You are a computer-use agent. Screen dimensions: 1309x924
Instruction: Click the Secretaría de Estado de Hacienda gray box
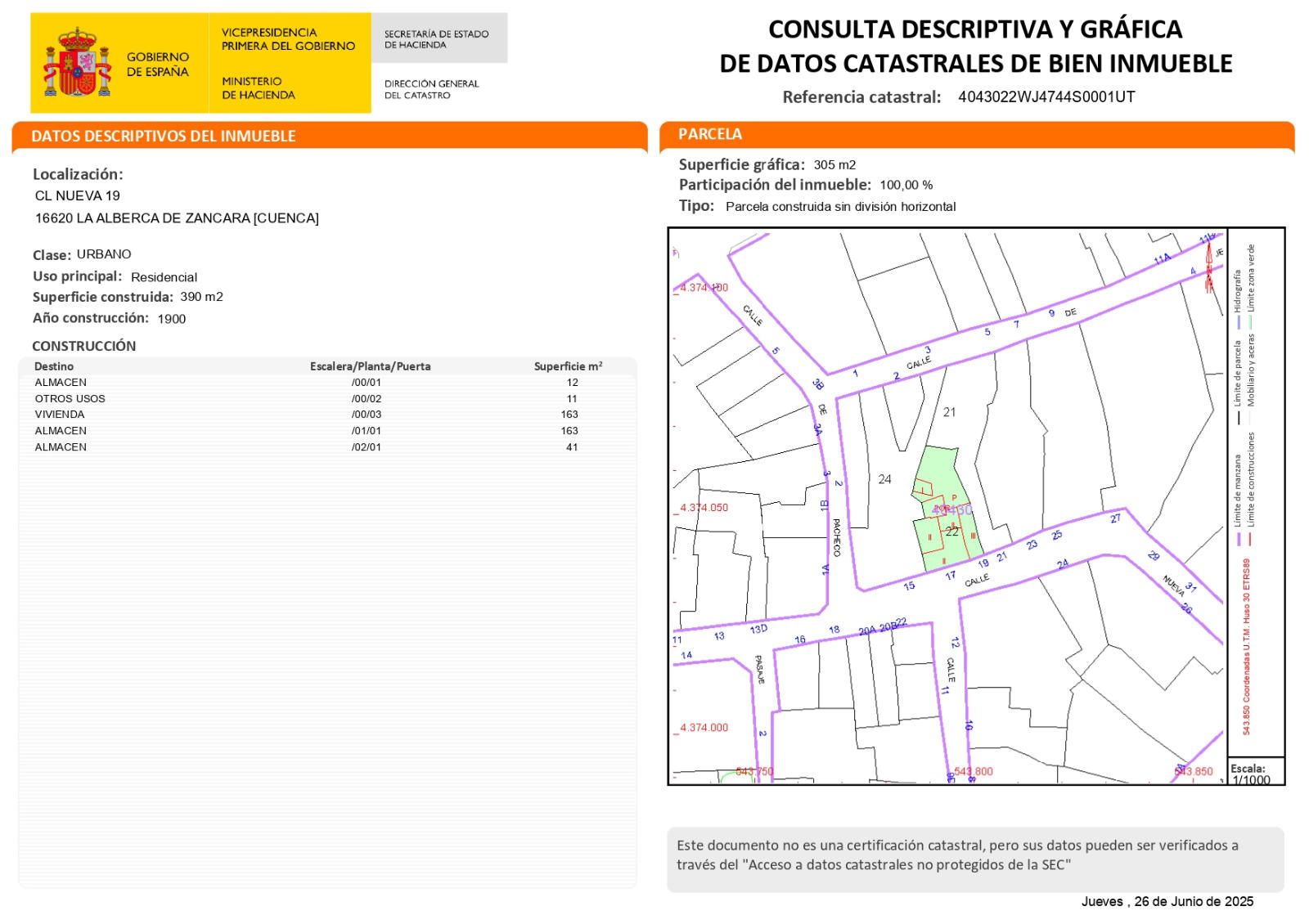[438, 38]
